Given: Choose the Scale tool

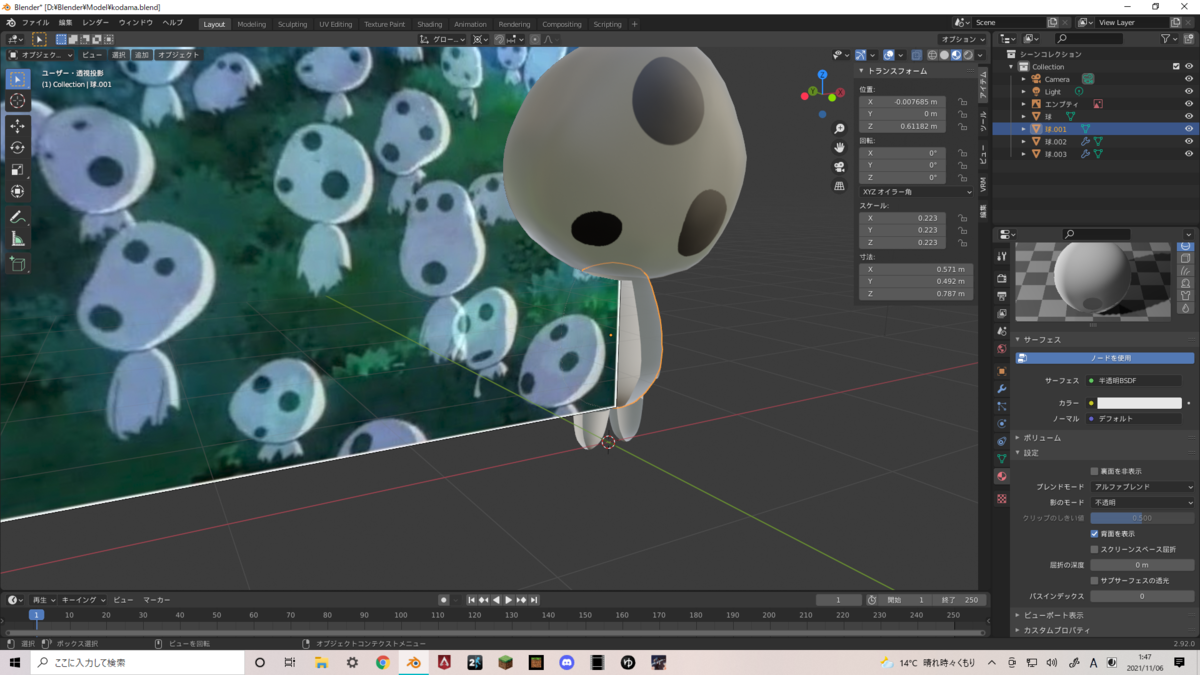Looking at the screenshot, I should click(x=18, y=170).
